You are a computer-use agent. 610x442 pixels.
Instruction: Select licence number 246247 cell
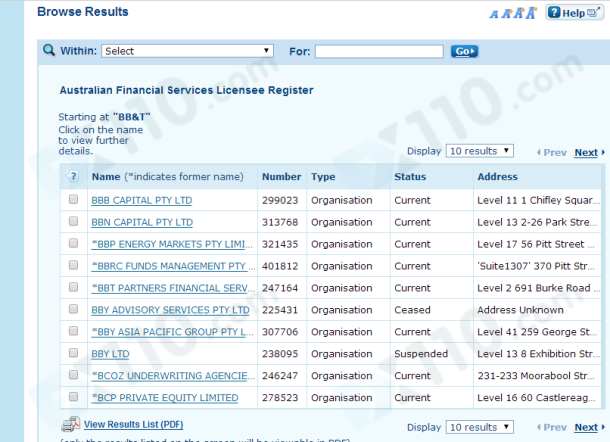280,376
